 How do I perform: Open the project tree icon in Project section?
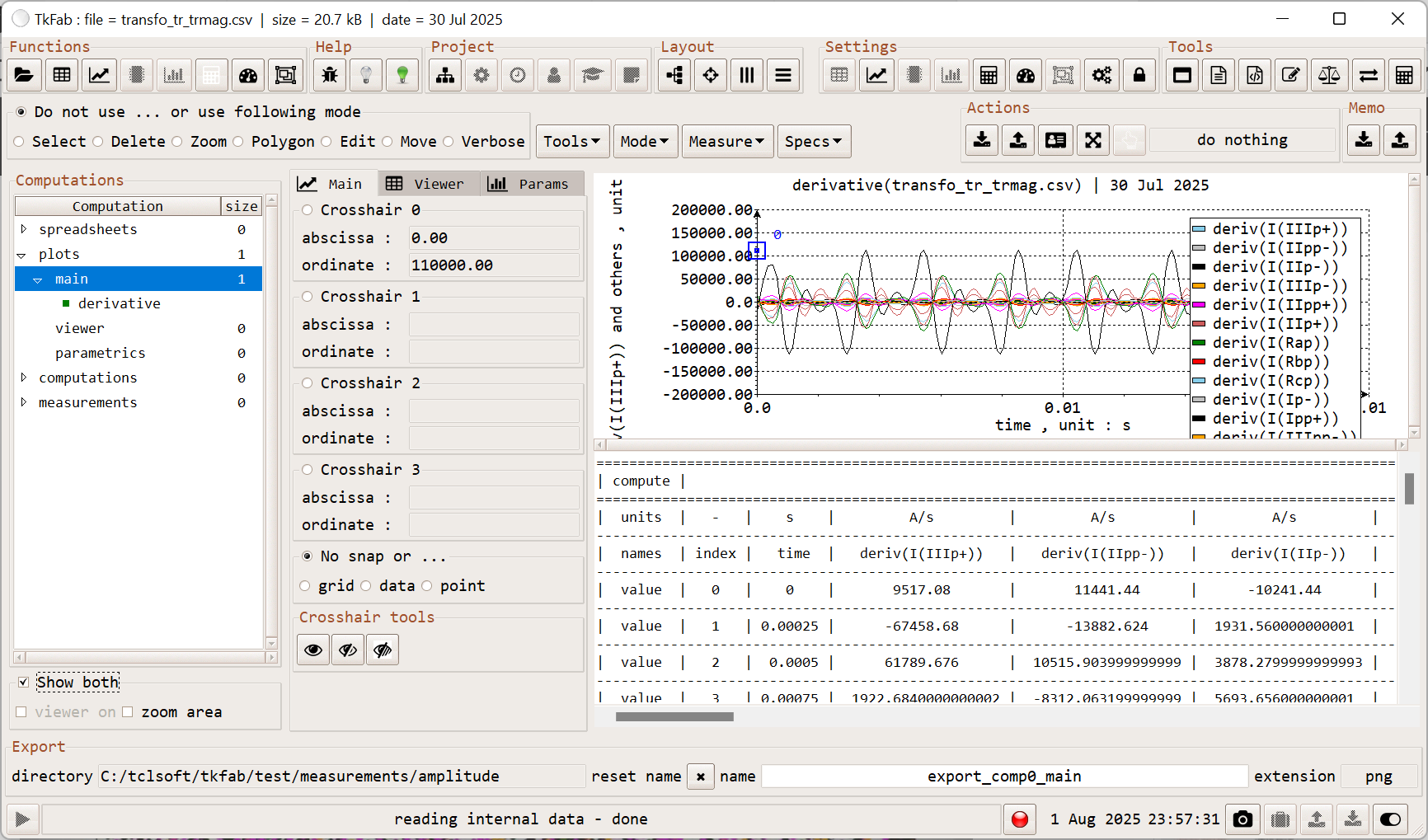pos(444,75)
